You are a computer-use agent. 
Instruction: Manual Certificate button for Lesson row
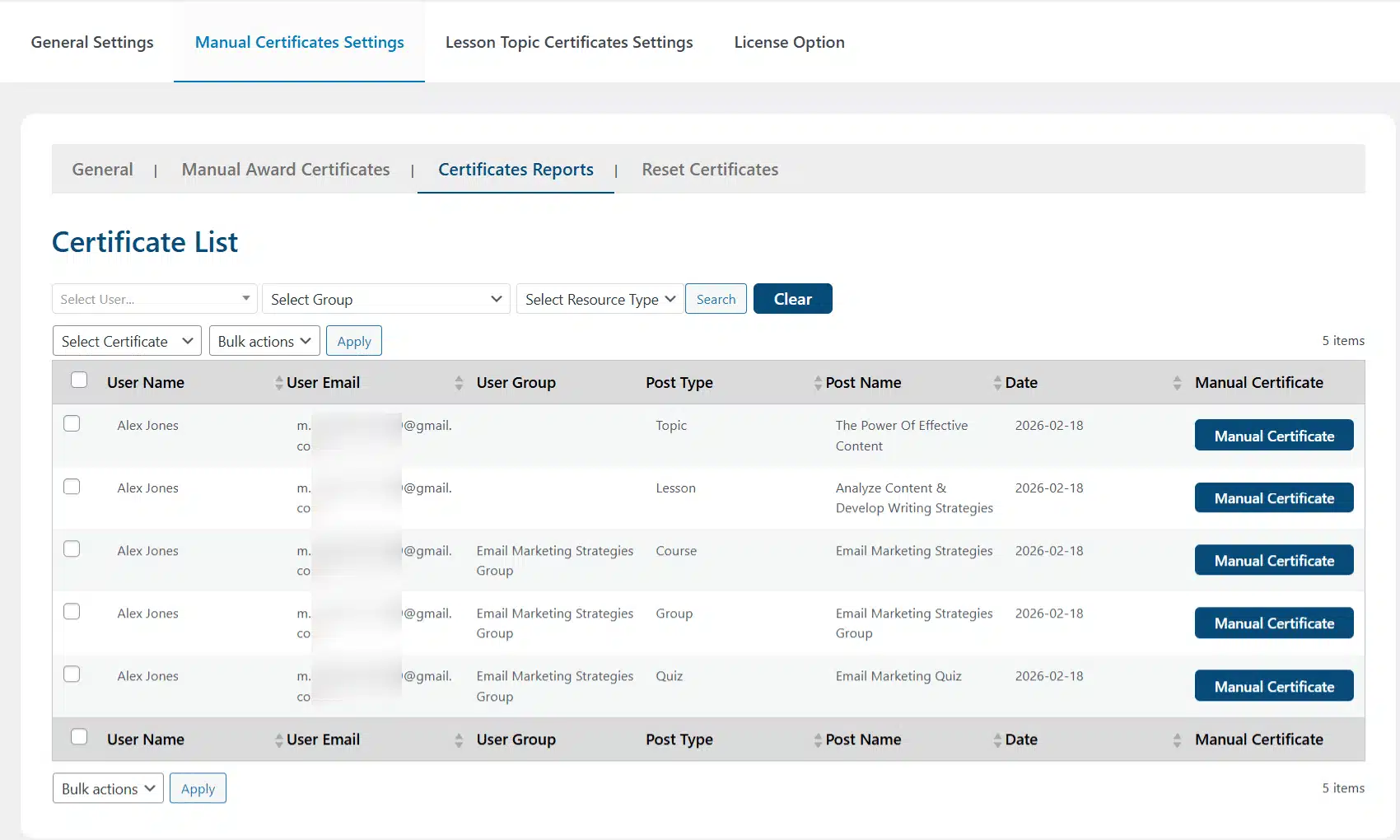[1274, 498]
